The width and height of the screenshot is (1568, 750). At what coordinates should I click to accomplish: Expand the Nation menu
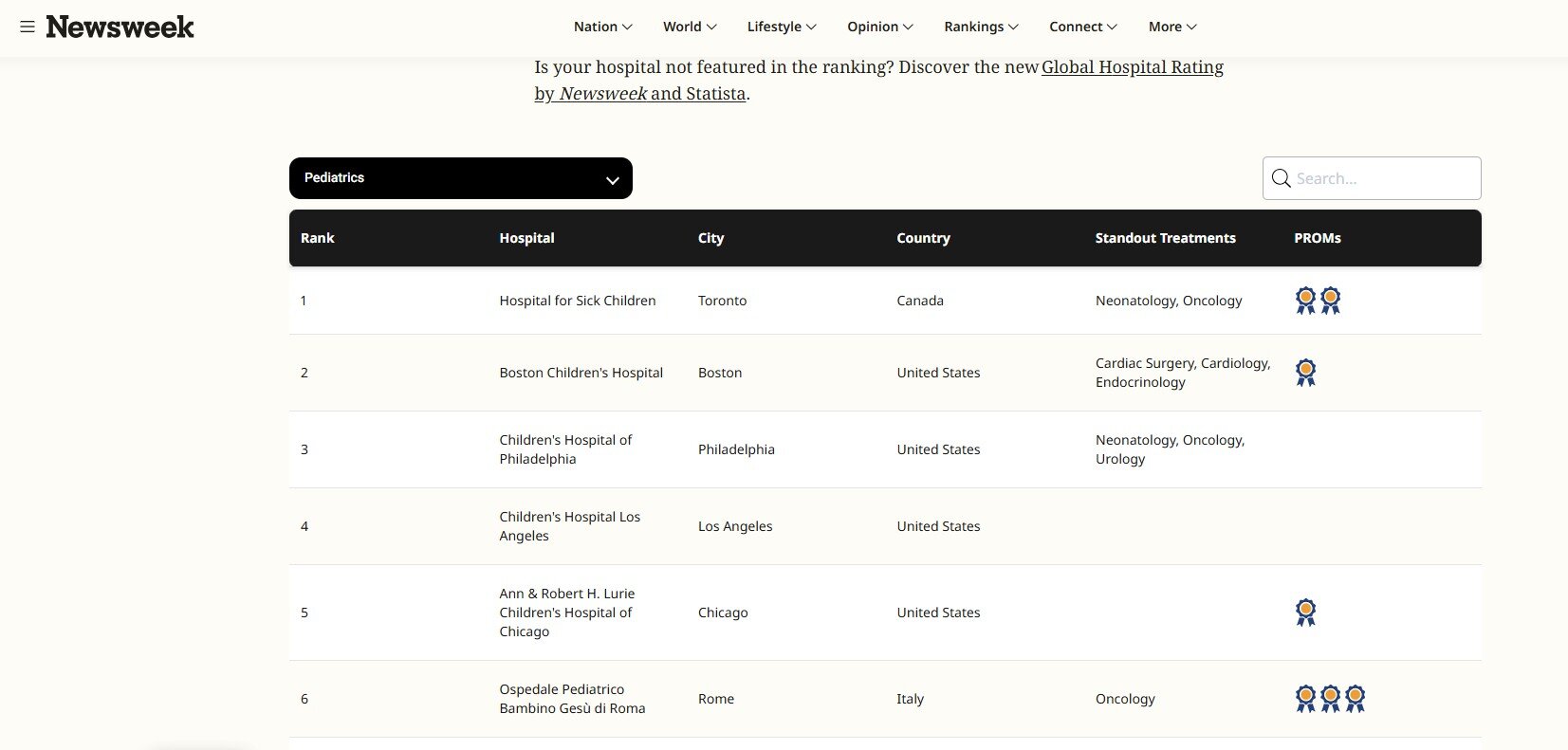[602, 27]
